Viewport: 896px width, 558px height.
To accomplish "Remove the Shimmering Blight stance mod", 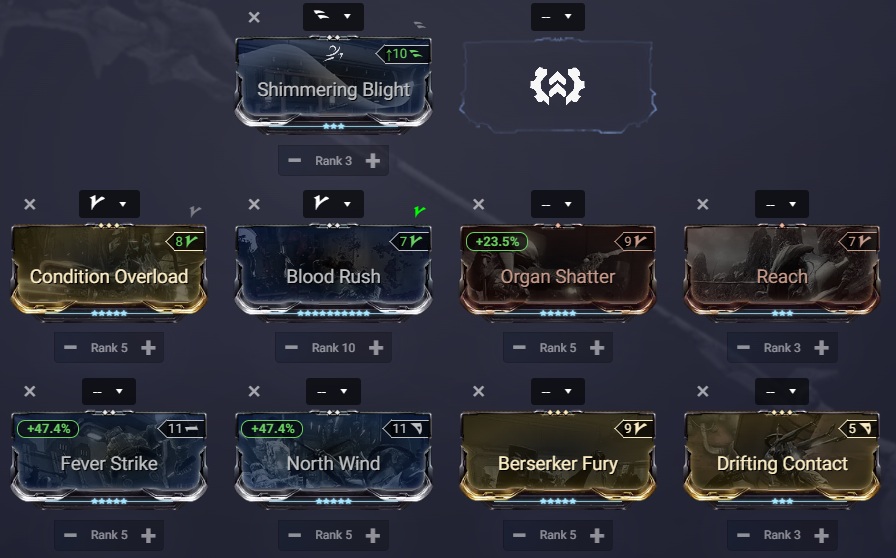I will coord(254,17).
